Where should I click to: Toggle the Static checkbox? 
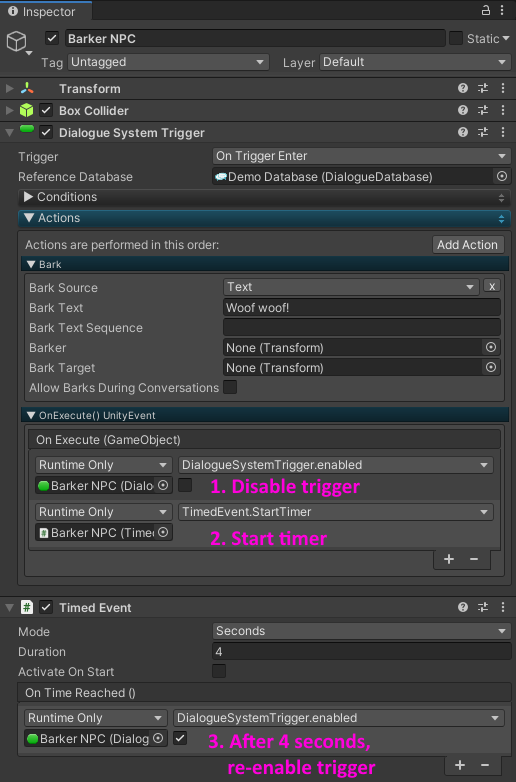pos(456,38)
